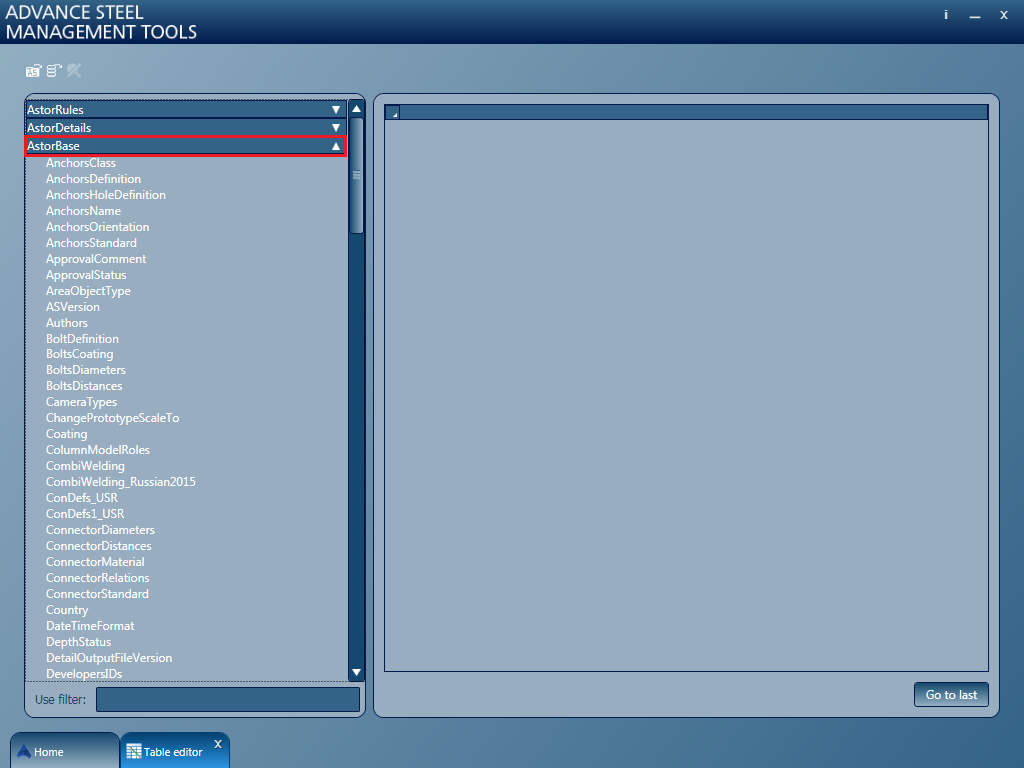
Task: Open the BoltsDistances table
Action: 84,386
